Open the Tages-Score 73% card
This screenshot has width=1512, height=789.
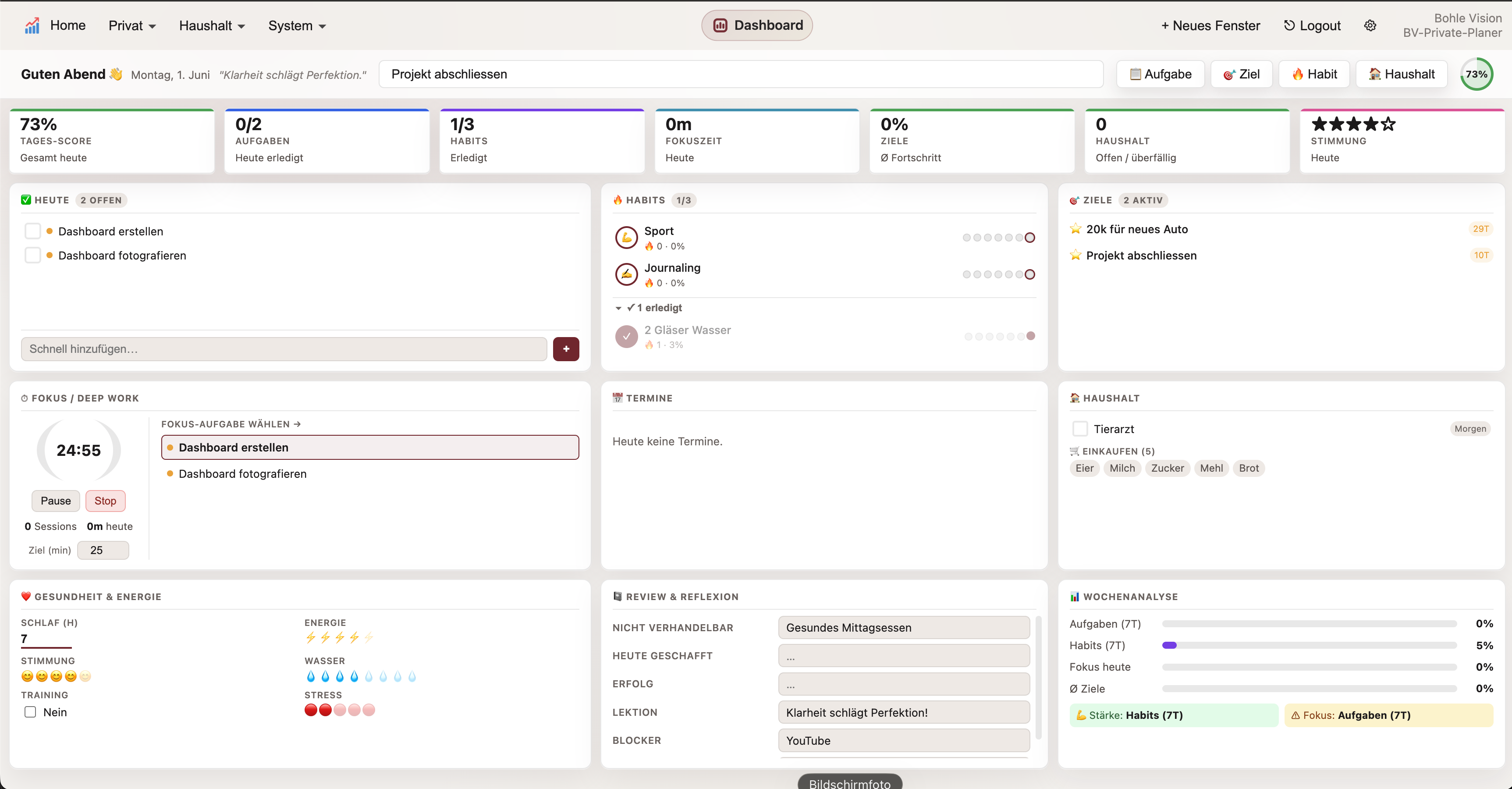[x=112, y=141]
